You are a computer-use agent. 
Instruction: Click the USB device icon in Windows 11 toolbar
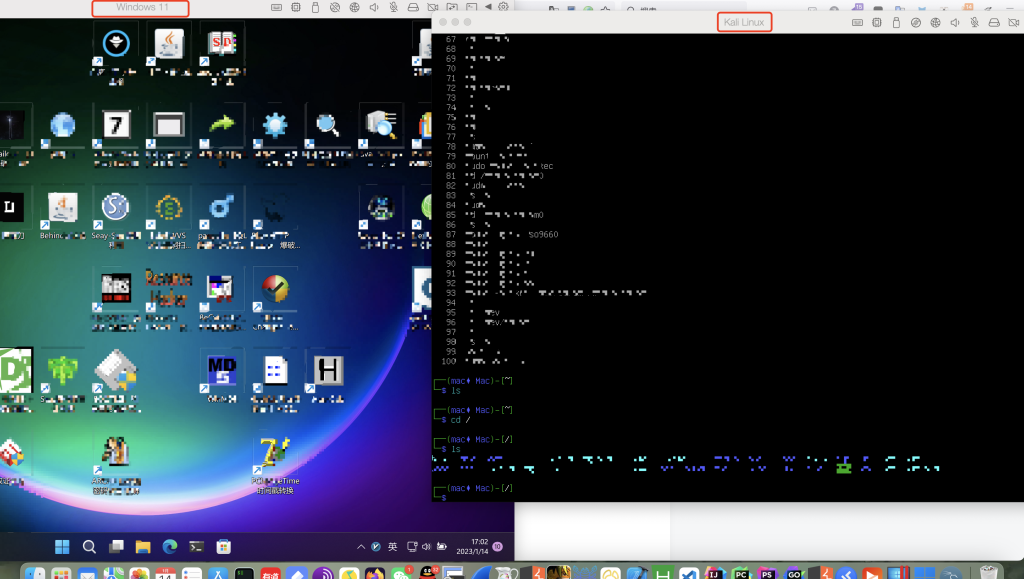(315, 7)
